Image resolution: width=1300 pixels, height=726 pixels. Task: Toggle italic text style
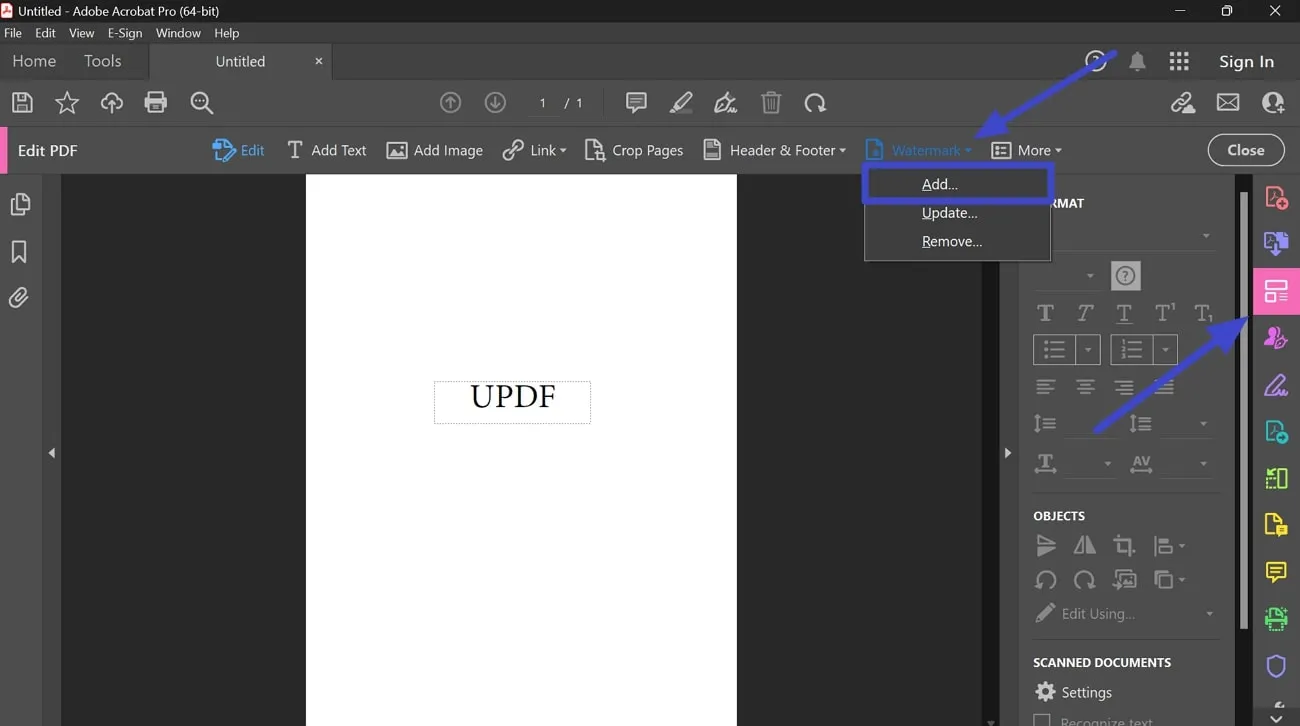(x=1085, y=313)
